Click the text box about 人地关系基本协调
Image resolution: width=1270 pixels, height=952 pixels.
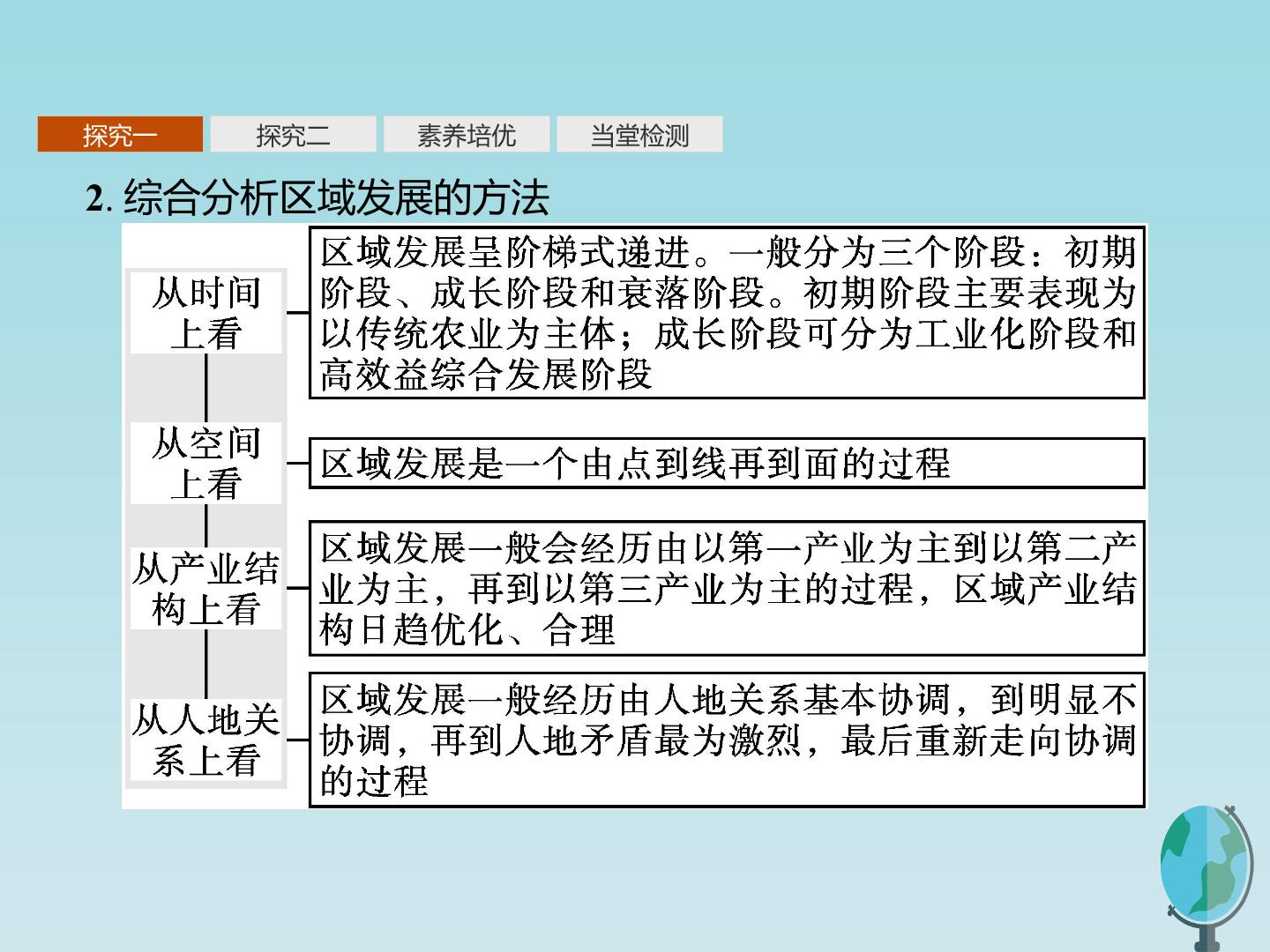pos(727,740)
